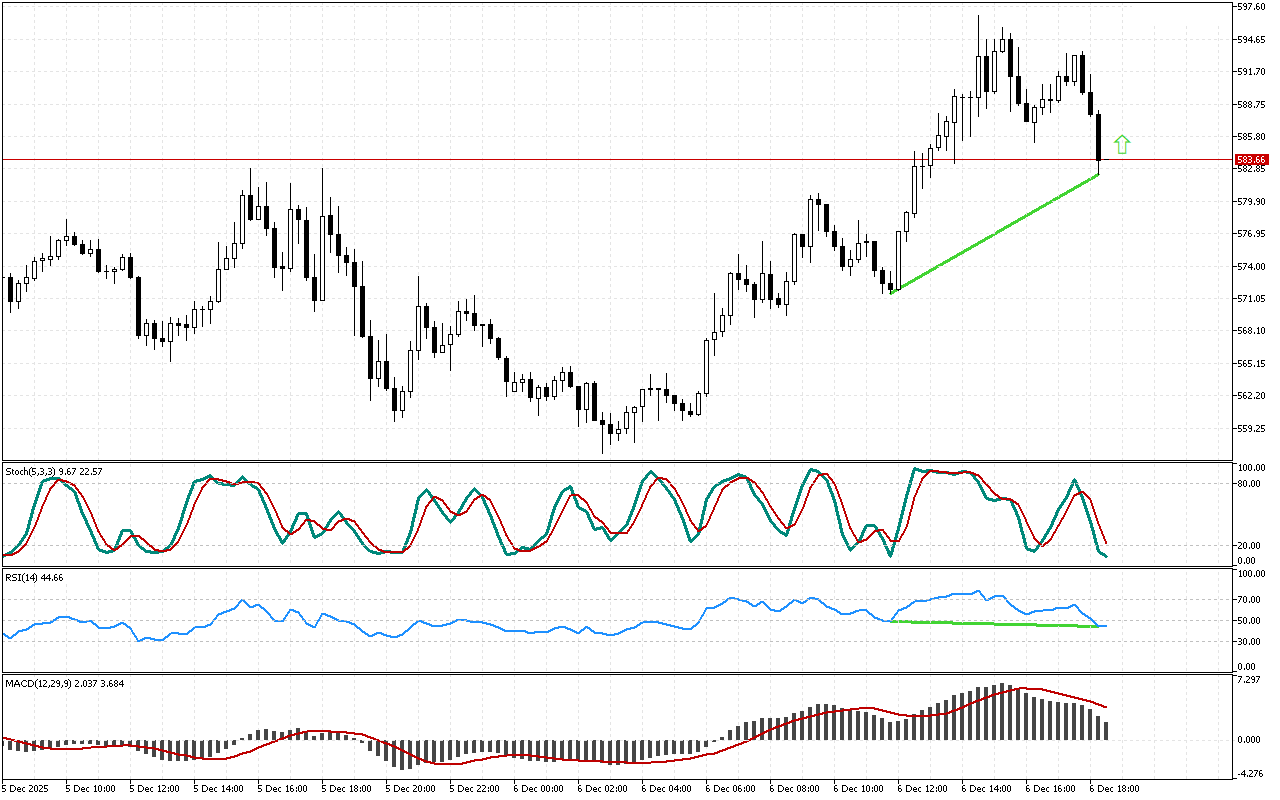
Task: Click the MACD -4.272 scale label
Action: pos(1250,772)
